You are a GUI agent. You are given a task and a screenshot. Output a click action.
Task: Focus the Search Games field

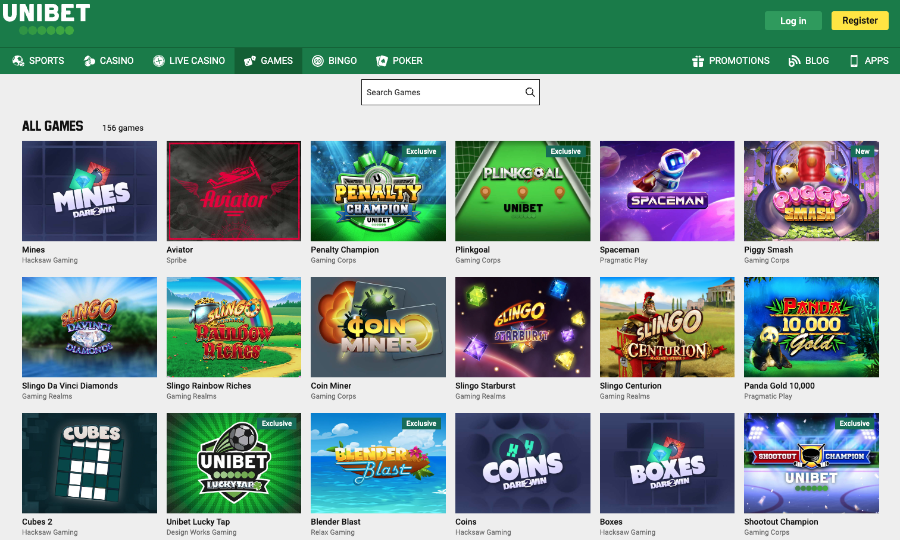[450, 92]
